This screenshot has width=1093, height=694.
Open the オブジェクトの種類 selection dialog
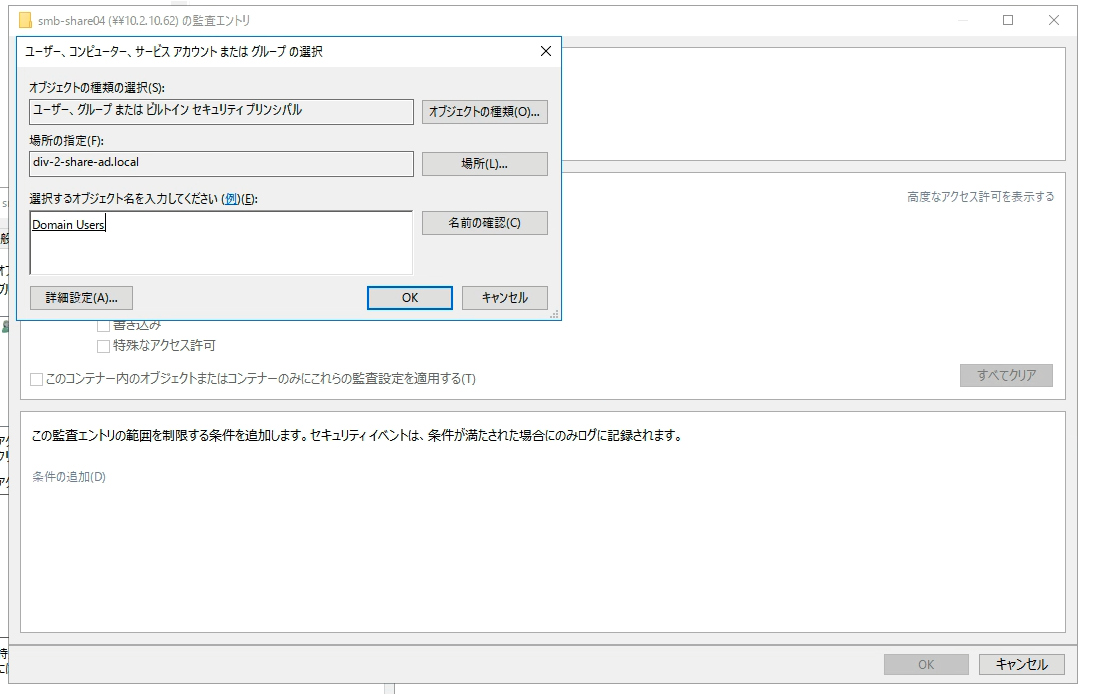click(x=484, y=112)
